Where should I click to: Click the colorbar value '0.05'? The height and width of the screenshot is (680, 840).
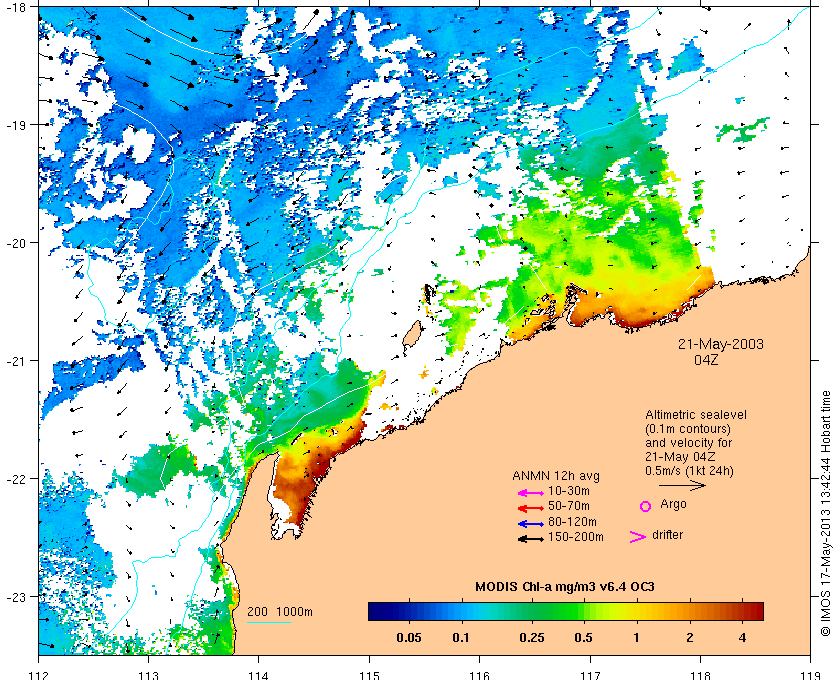(408, 638)
